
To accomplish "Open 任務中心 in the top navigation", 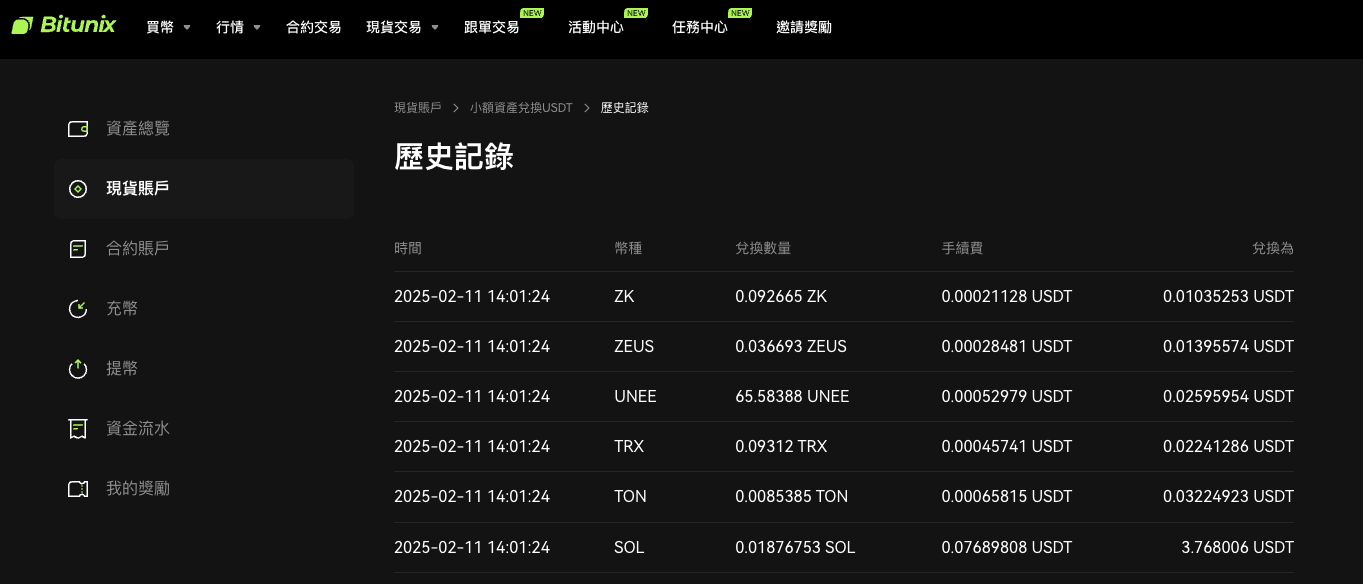I will click(x=700, y=27).
